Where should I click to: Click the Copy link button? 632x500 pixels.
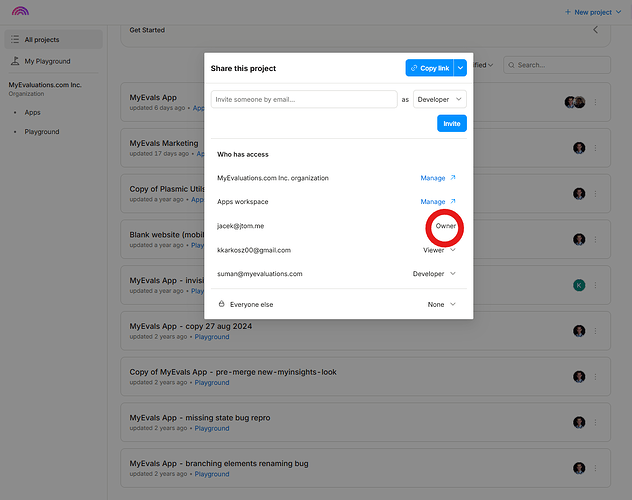pyautogui.click(x=429, y=68)
